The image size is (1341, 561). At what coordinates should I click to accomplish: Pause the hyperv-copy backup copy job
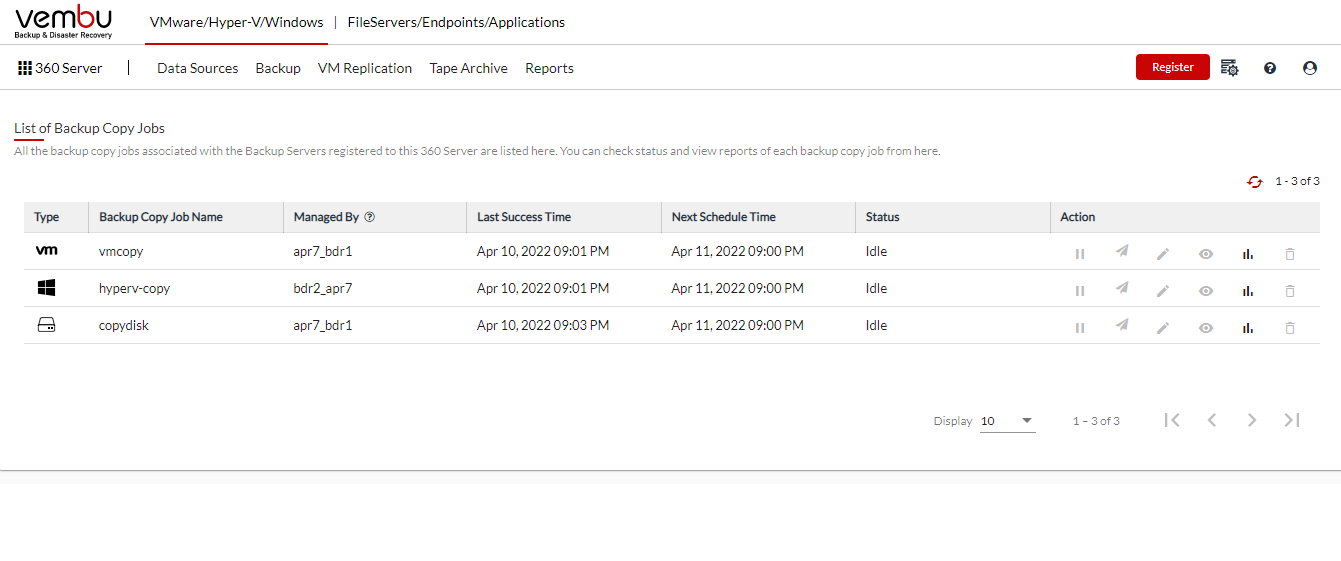(x=1080, y=291)
